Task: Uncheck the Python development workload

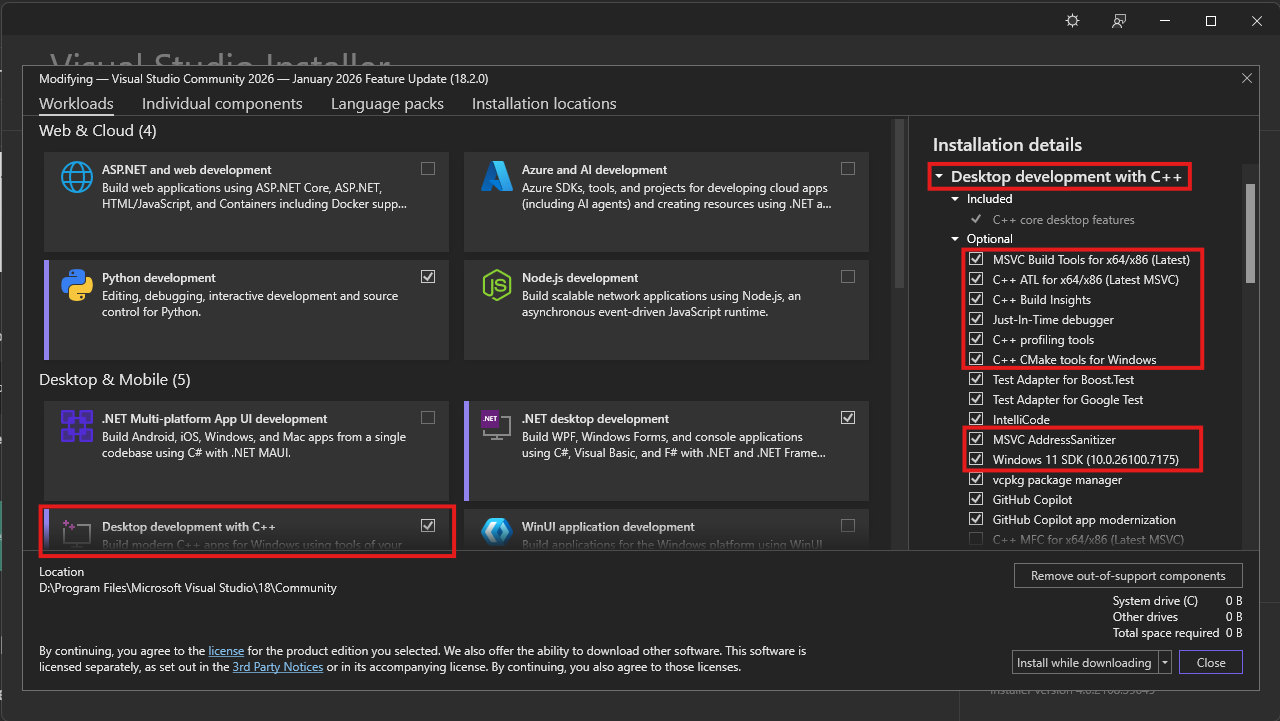Action: (428, 277)
